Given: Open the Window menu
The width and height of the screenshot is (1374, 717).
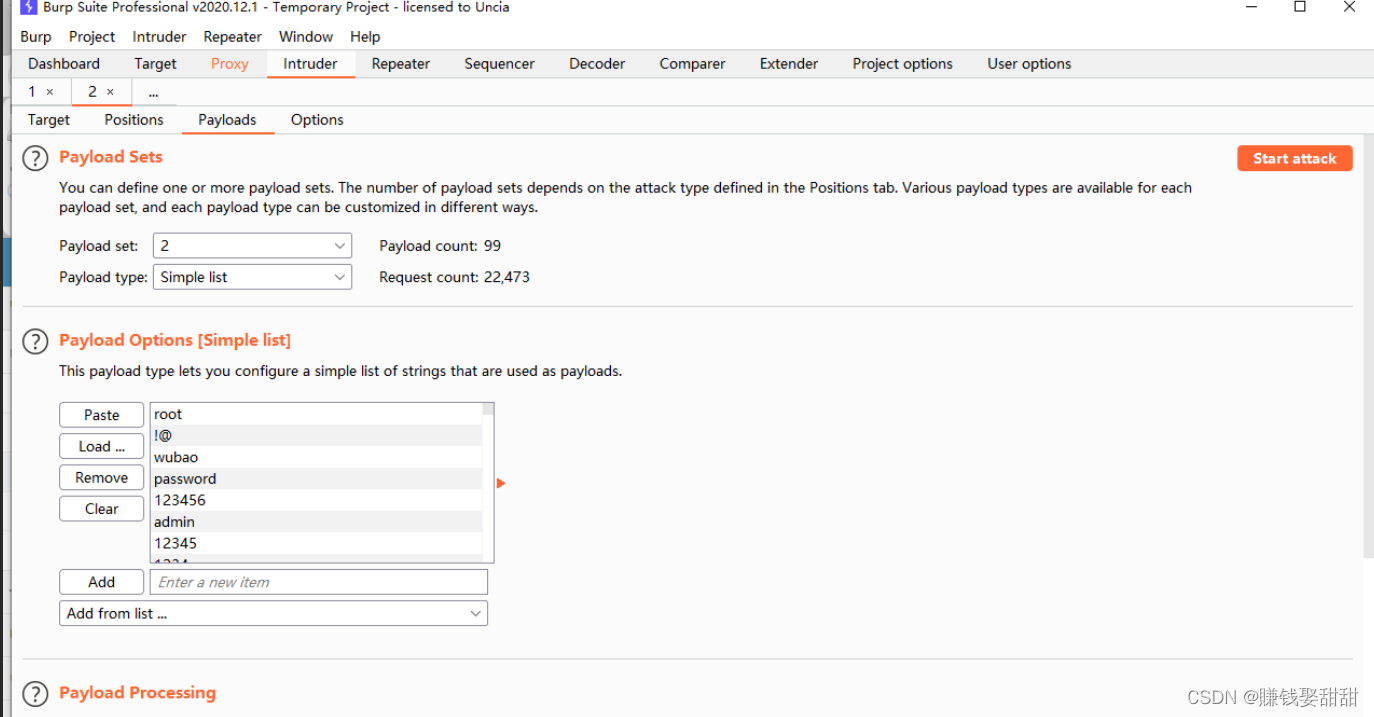Looking at the screenshot, I should tap(306, 37).
